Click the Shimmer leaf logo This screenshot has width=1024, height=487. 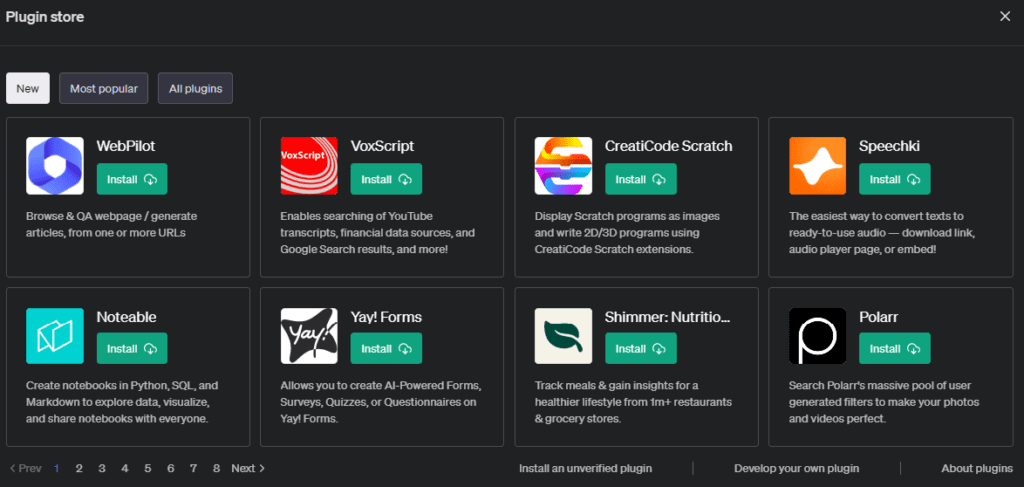click(563, 336)
